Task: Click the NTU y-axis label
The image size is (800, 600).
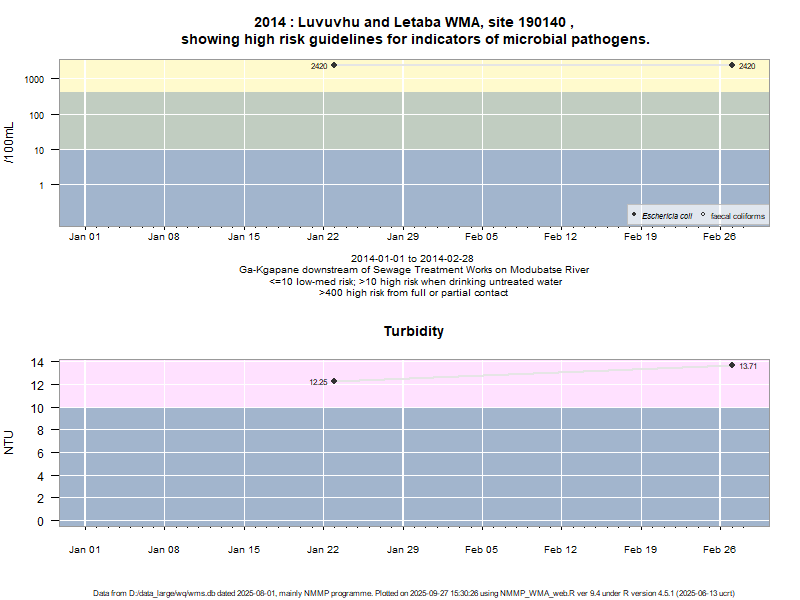Action: click(x=10, y=442)
